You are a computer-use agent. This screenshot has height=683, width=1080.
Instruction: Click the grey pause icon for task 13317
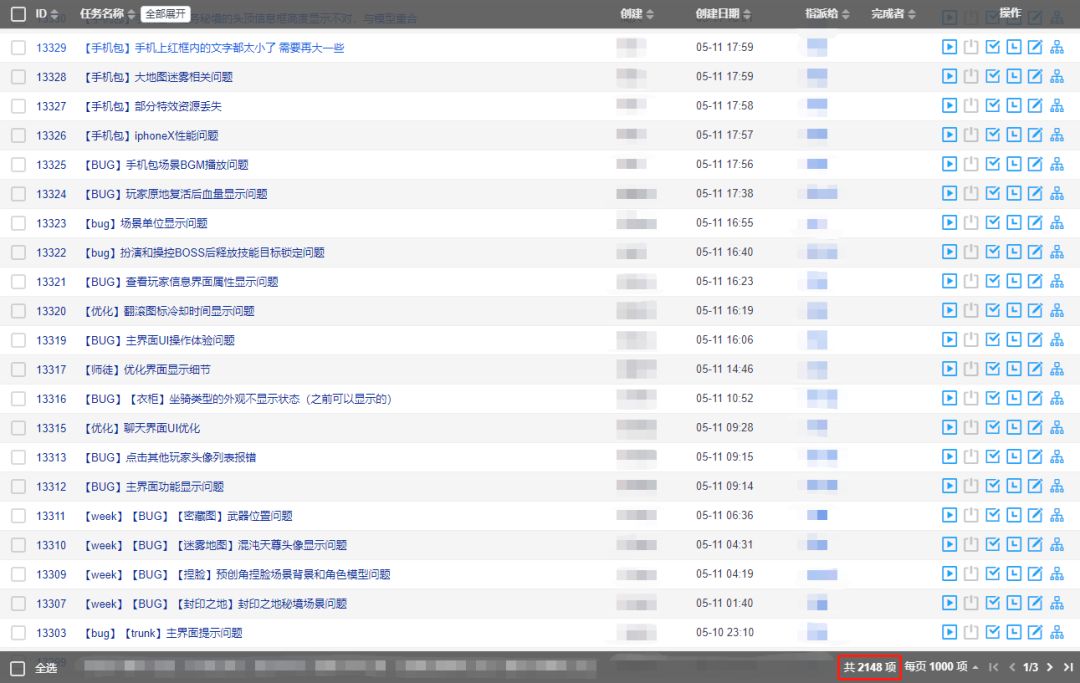(971, 369)
